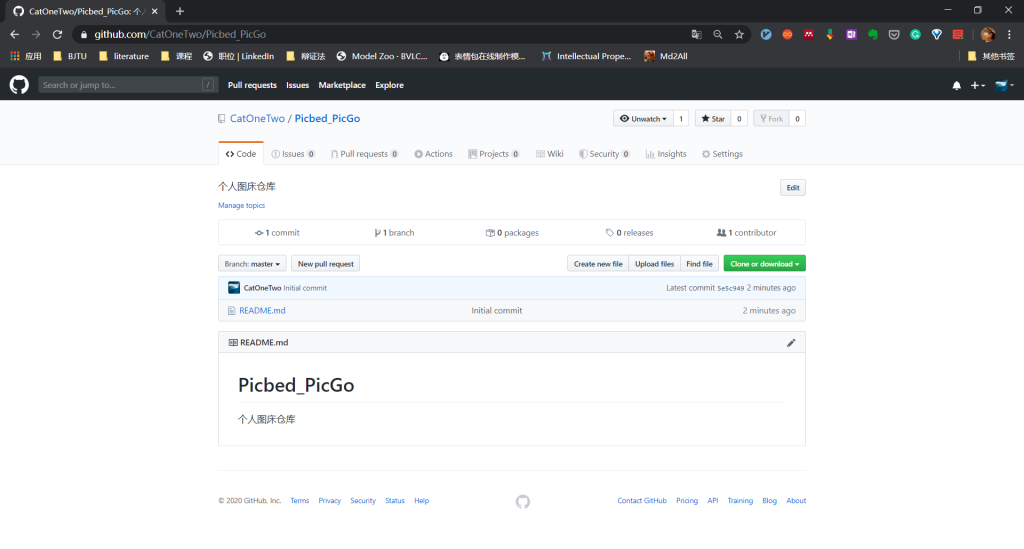
Task: Open the Intellectual Property bookmark
Action: click(586, 56)
